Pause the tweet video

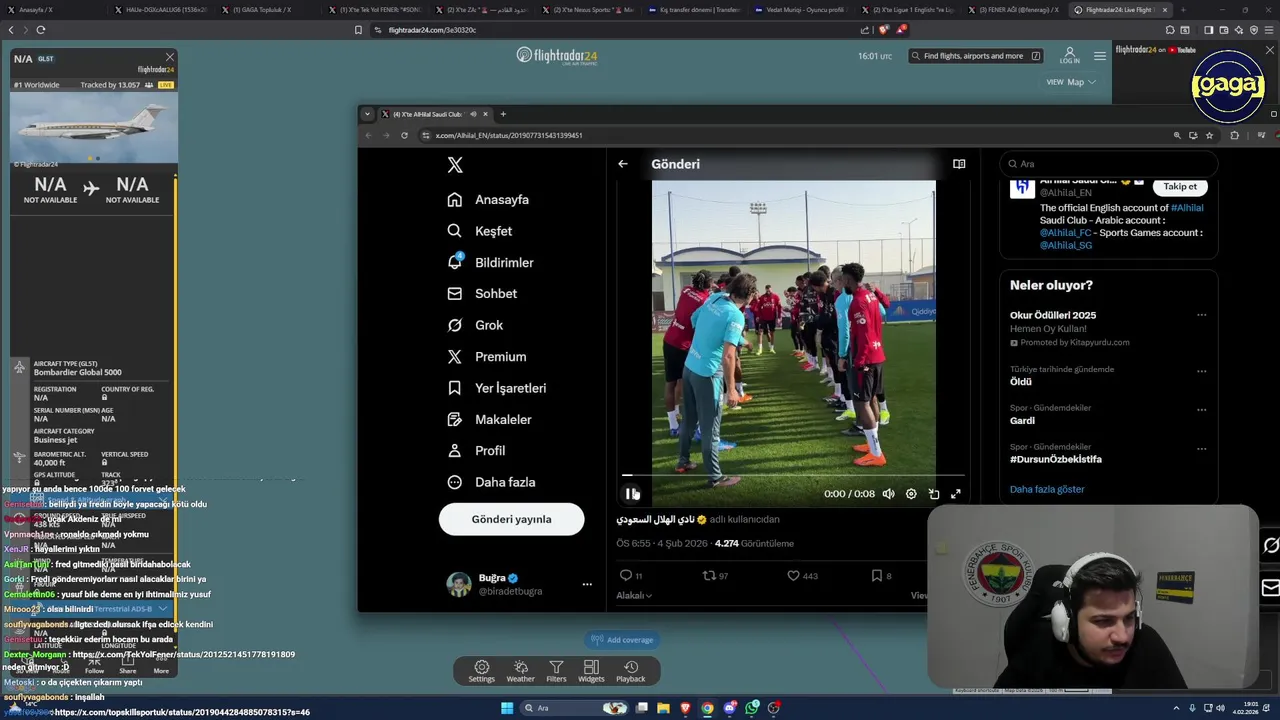(x=631, y=493)
